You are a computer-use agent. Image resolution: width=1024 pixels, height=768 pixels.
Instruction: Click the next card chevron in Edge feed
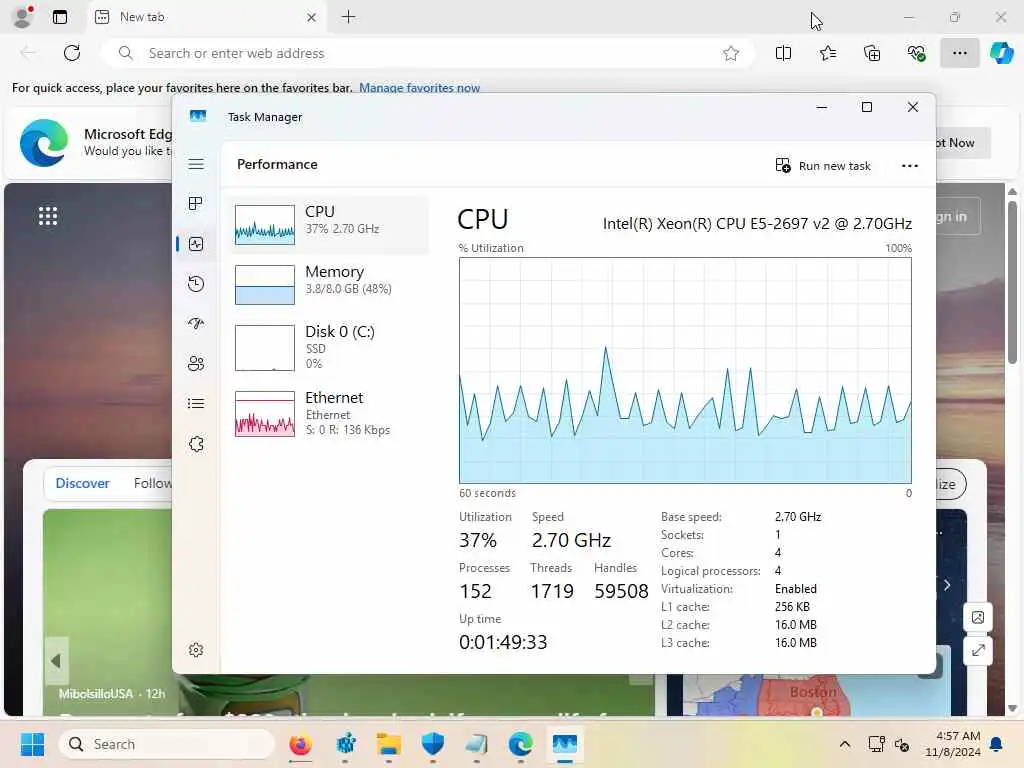click(x=947, y=584)
